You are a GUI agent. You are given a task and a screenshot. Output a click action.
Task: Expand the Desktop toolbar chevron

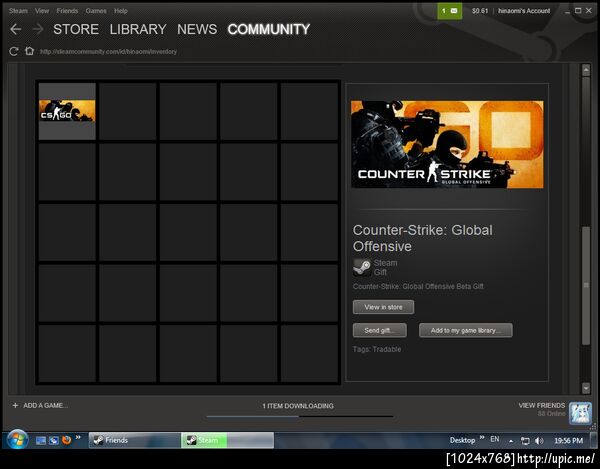click(482, 437)
